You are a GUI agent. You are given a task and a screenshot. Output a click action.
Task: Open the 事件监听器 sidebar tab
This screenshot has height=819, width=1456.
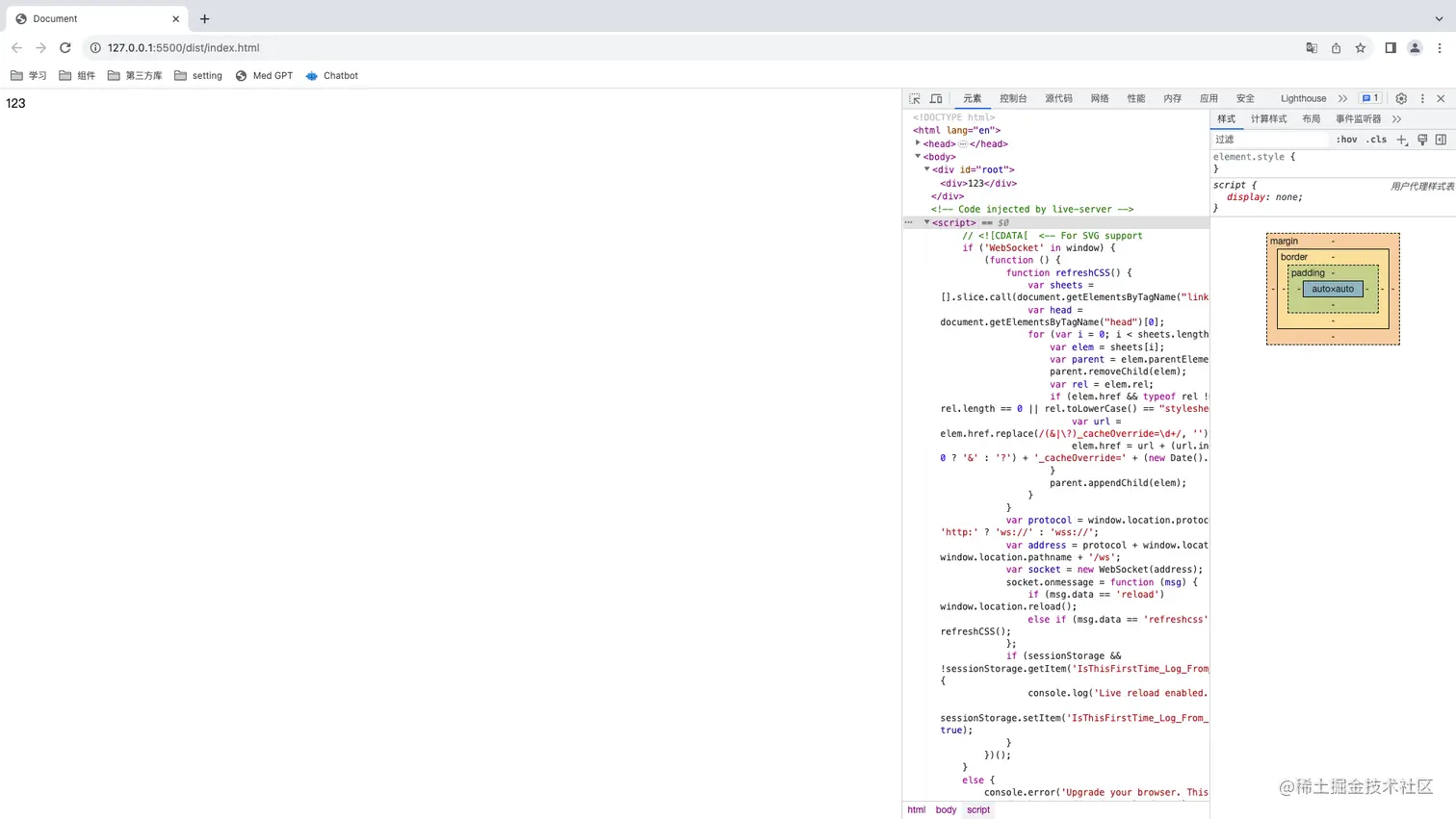(x=1358, y=118)
